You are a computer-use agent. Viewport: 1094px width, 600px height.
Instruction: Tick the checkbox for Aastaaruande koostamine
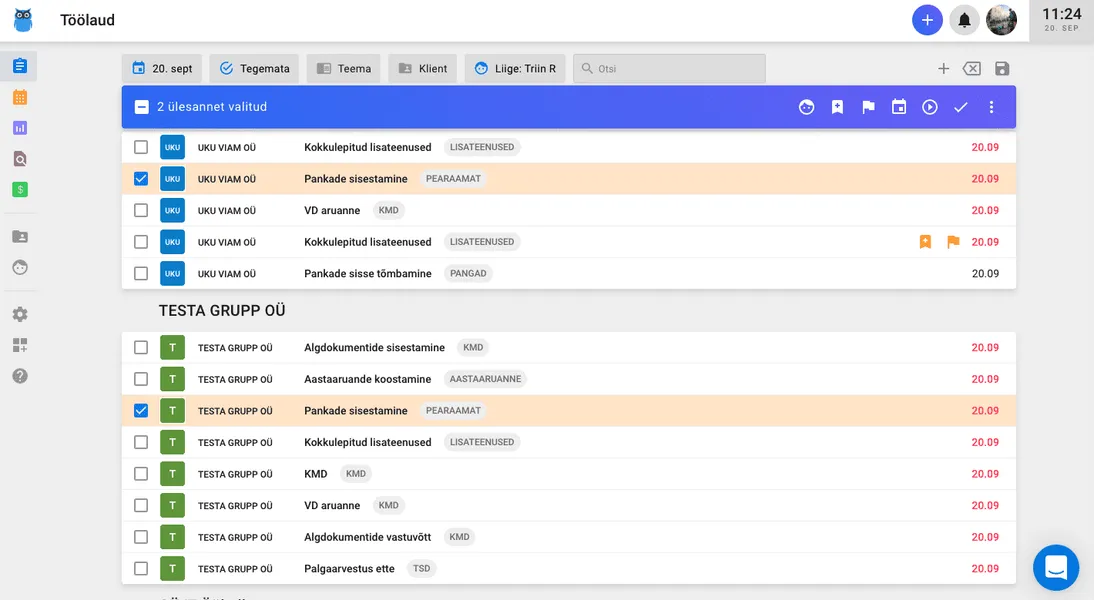click(141, 379)
